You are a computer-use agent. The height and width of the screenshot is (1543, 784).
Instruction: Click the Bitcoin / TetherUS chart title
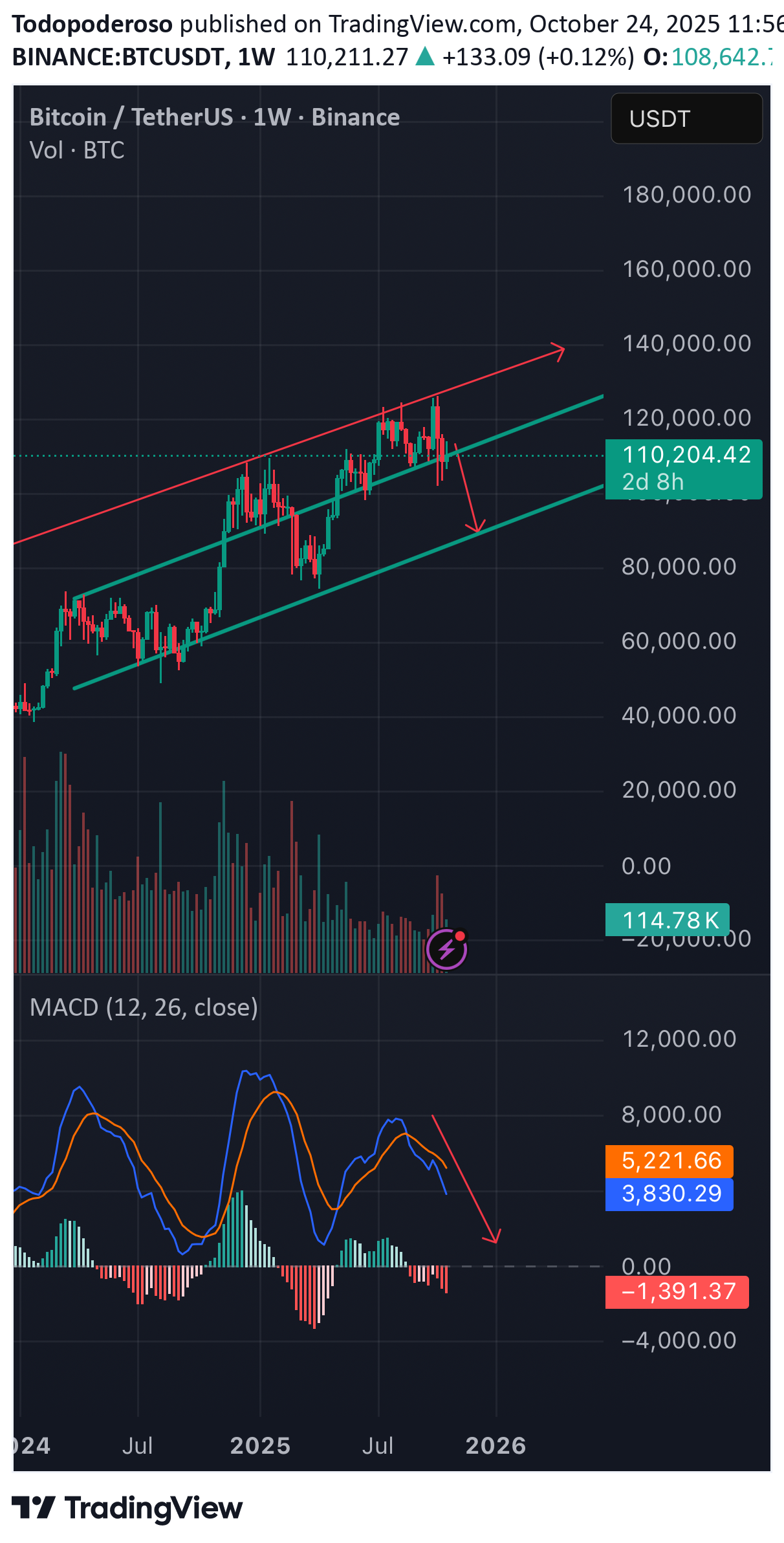pyautogui.click(x=214, y=117)
